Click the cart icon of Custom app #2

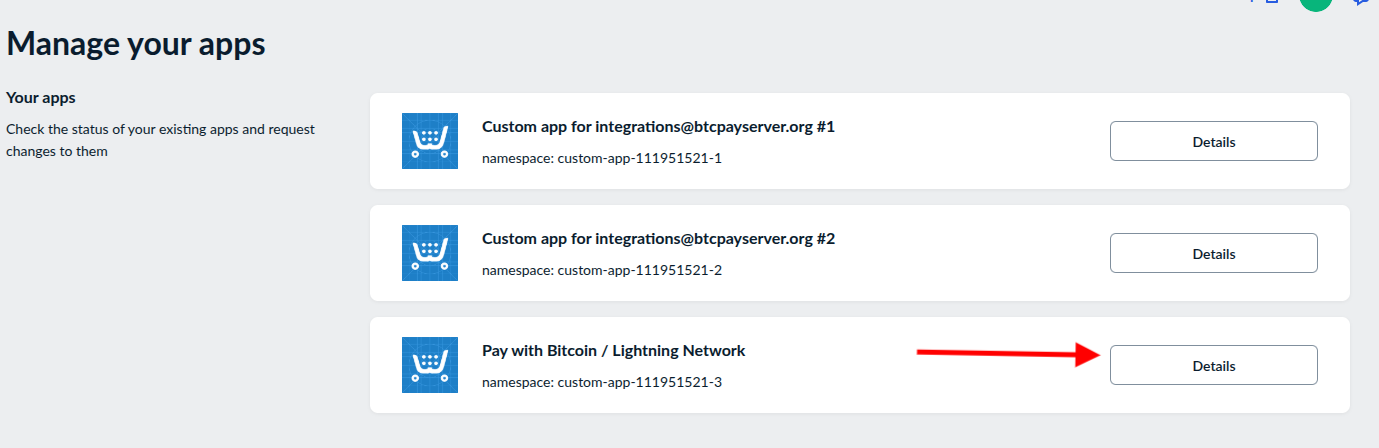tap(430, 253)
